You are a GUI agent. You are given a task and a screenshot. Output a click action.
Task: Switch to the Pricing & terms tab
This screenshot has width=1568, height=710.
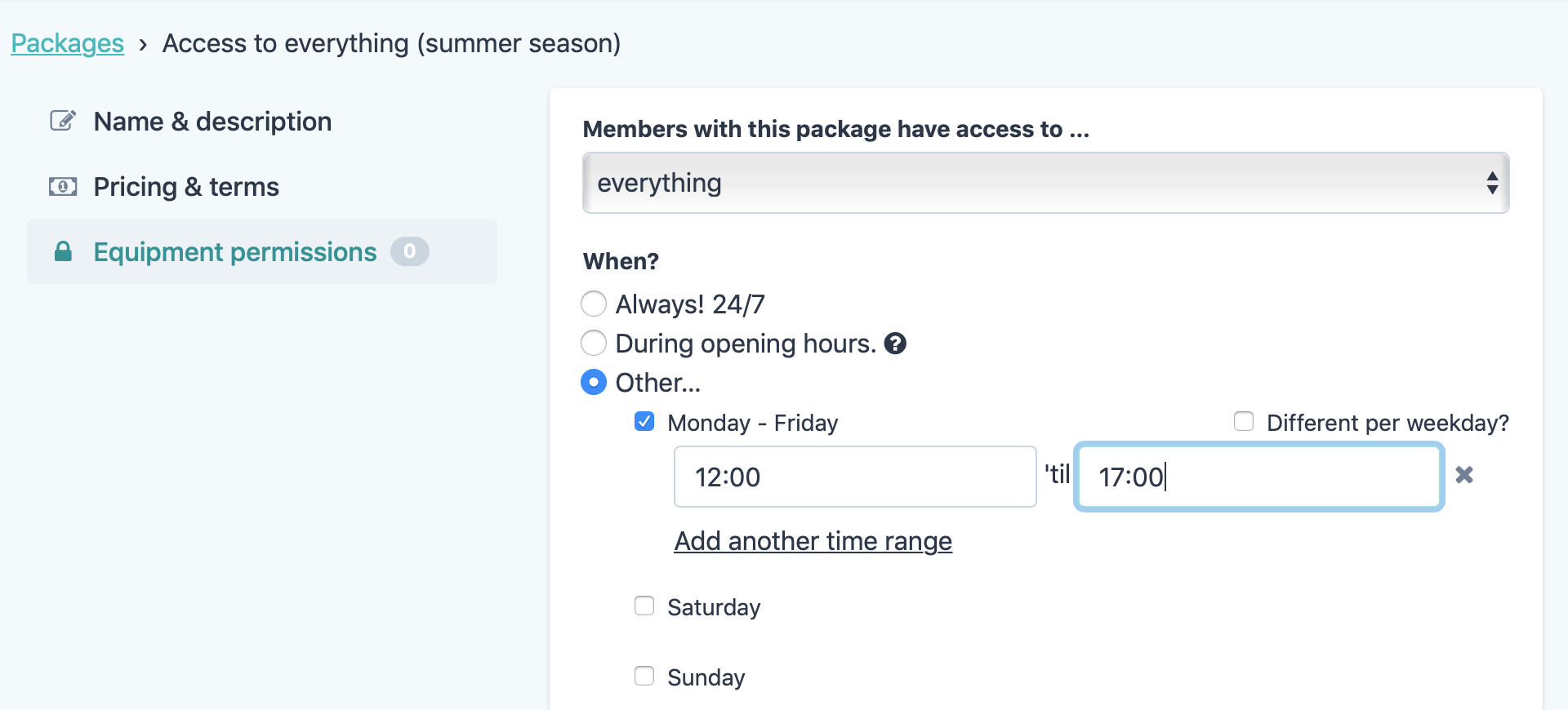pos(186,187)
